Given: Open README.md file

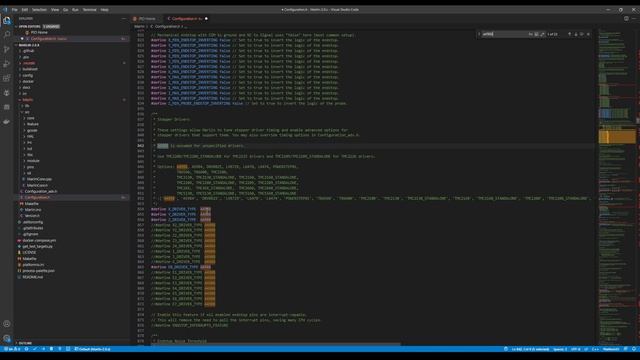Looking at the screenshot, I should pos(33,277).
